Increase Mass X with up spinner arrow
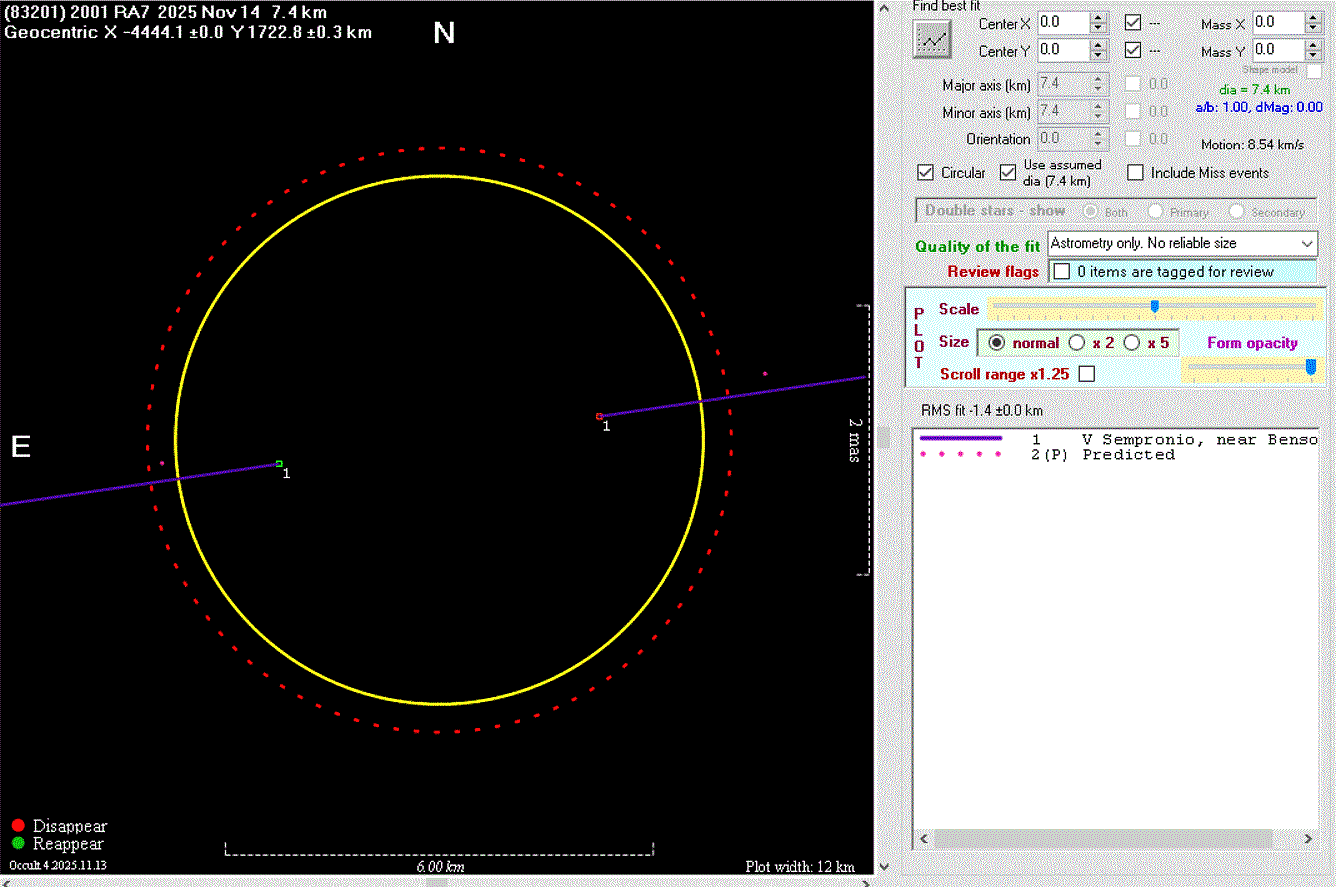The width and height of the screenshot is (1336, 887). [x=1313, y=17]
